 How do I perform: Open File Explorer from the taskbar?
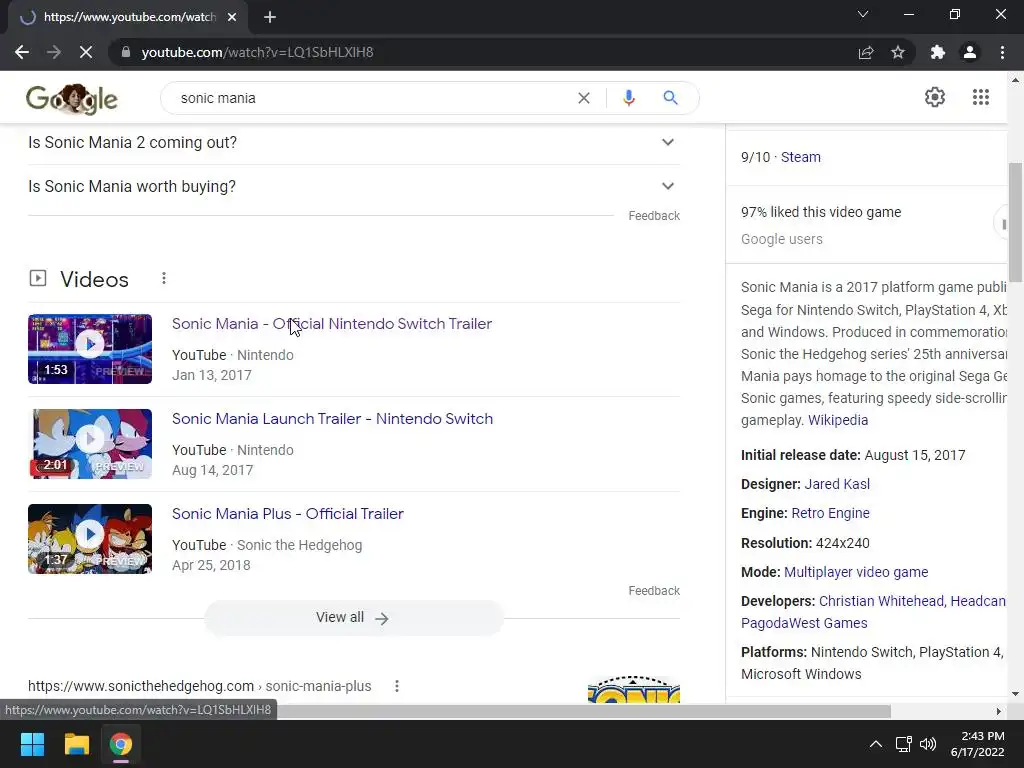pyautogui.click(x=76, y=744)
